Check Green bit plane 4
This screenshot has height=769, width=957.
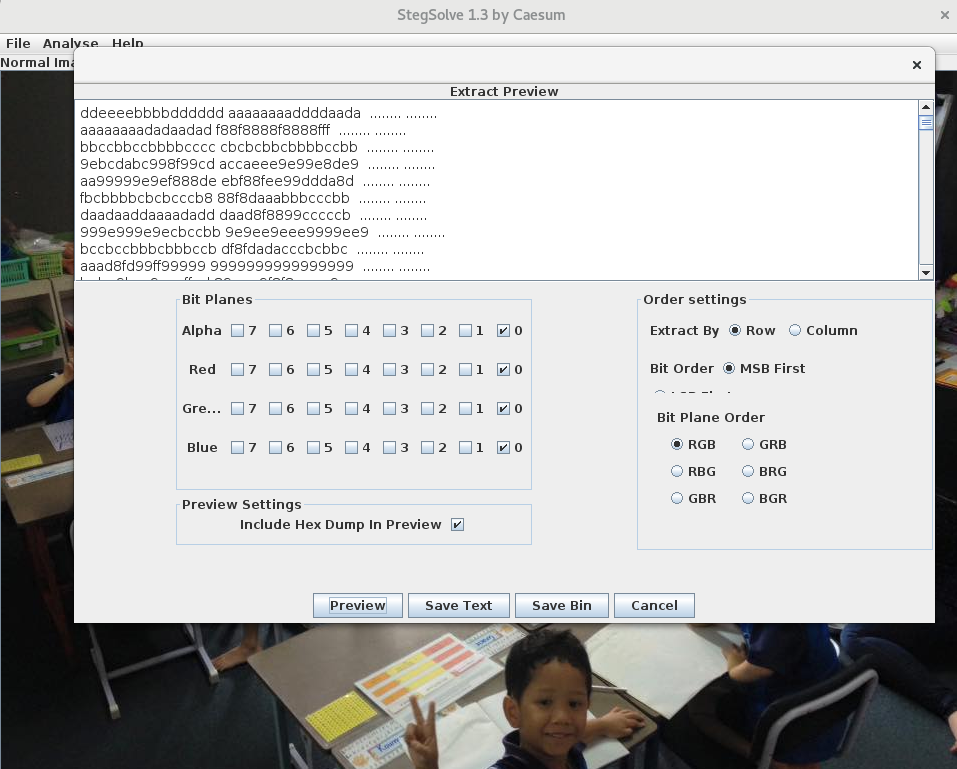[351, 409]
